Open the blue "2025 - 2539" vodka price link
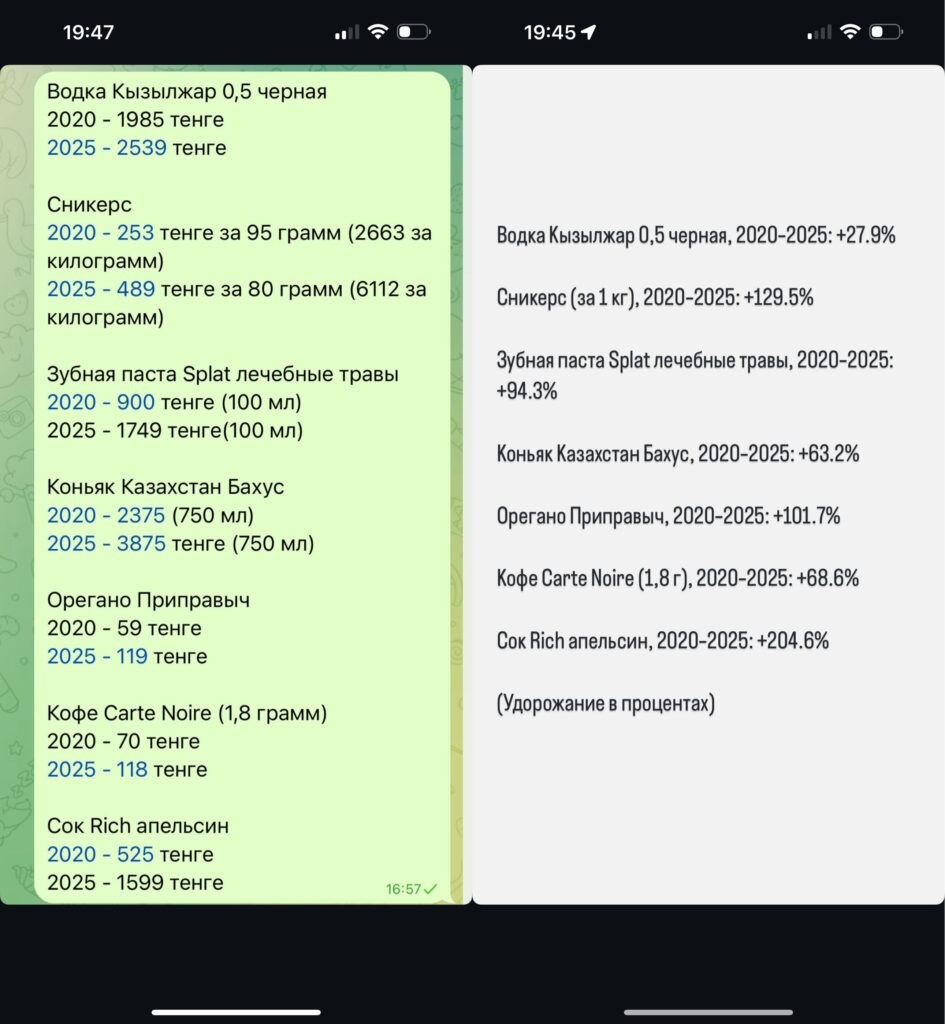945x1024 pixels. click(106, 148)
